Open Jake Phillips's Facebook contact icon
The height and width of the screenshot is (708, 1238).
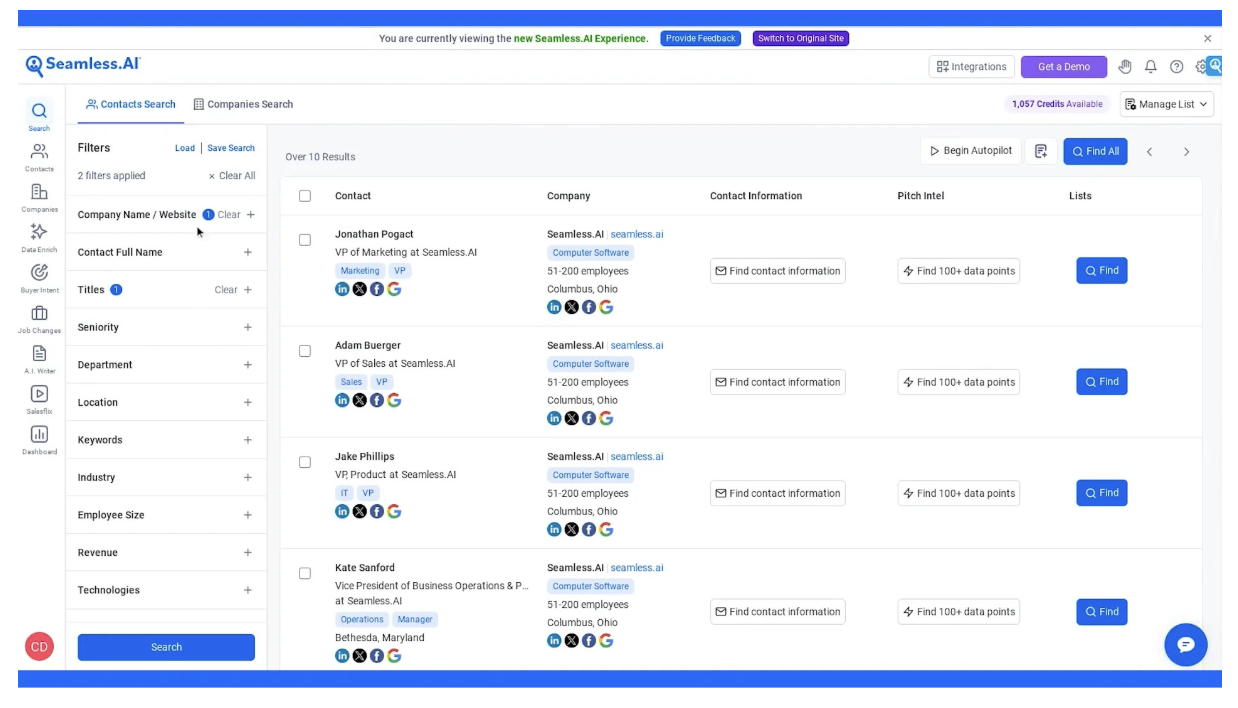(377, 511)
